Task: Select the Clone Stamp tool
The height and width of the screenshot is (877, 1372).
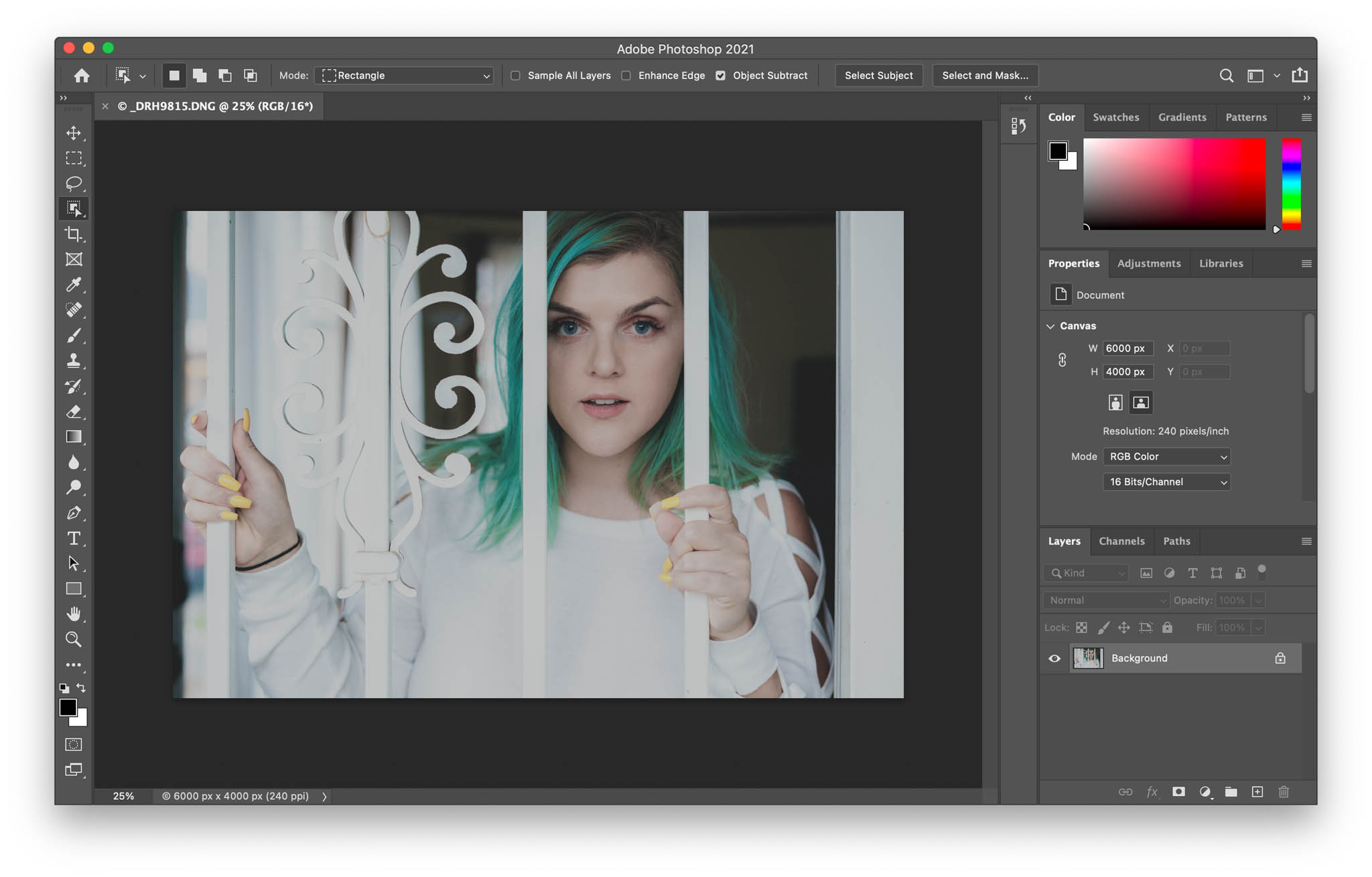Action: (74, 361)
